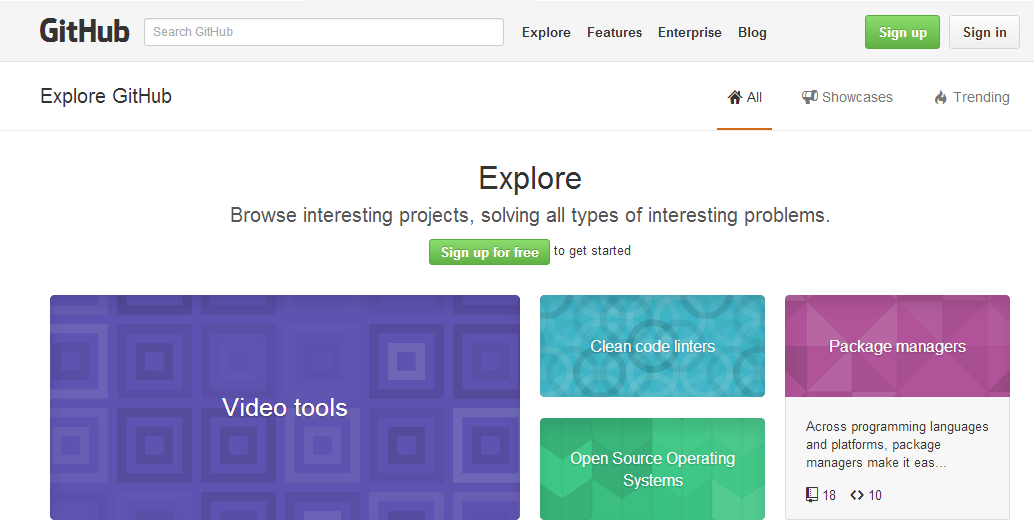1034x530 pixels.
Task: Click the 18 repositories count
Action: point(829,495)
